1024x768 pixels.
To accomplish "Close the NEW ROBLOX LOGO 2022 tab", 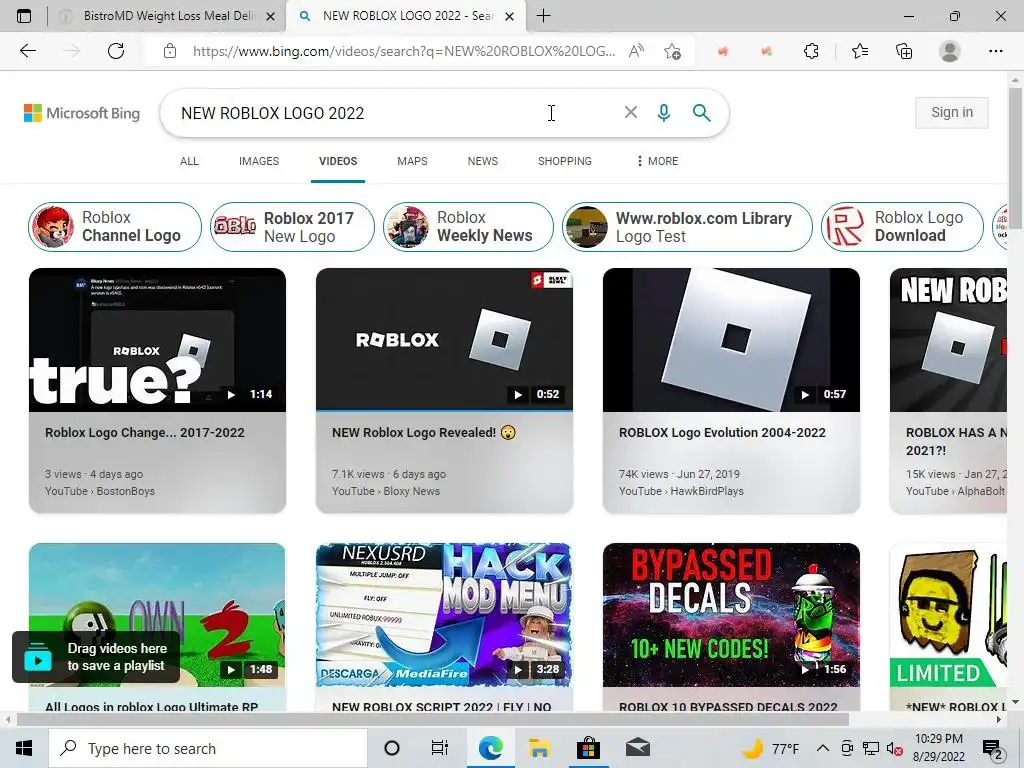I will pyautogui.click(x=511, y=16).
